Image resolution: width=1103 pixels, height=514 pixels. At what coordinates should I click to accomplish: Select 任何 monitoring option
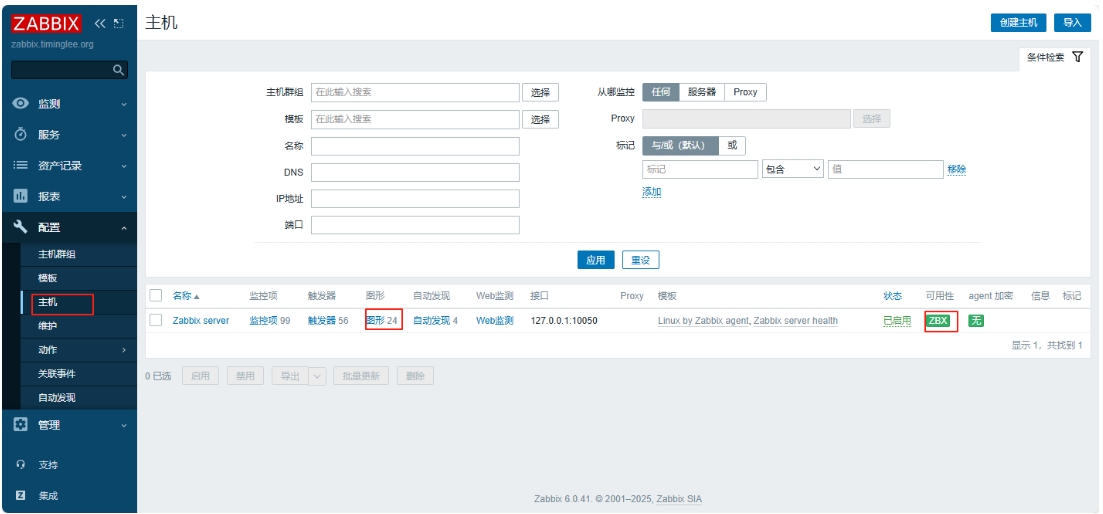point(661,92)
